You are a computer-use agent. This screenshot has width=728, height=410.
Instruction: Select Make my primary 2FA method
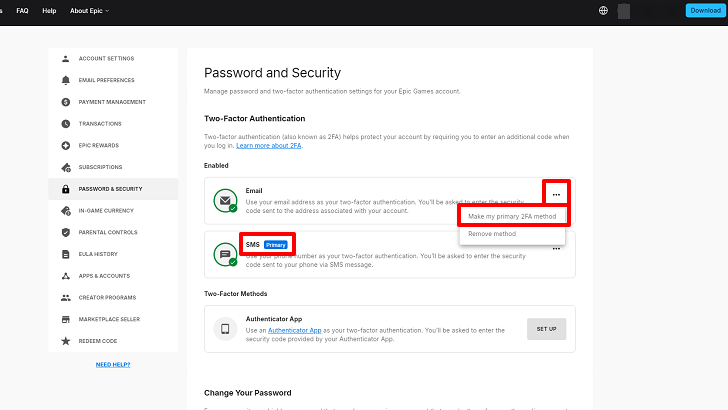(514, 216)
